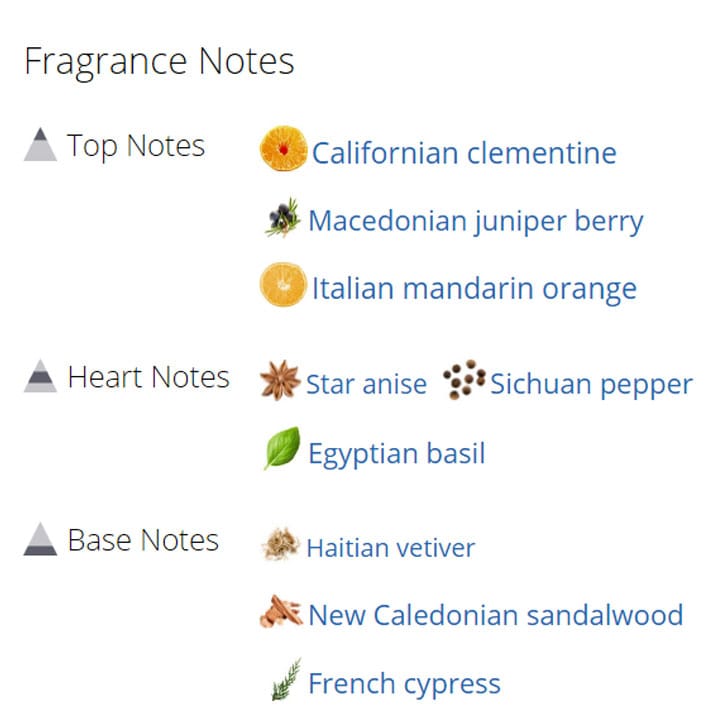Visit the Egyptian basil link
The width and height of the screenshot is (720, 720).
pos(396,453)
